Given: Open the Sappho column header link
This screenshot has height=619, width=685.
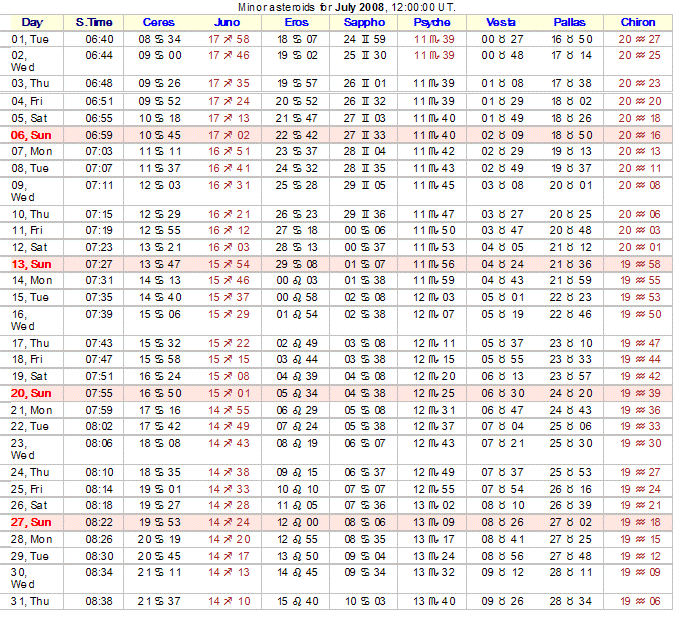Looking at the screenshot, I should pyautogui.click(x=364, y=22).
